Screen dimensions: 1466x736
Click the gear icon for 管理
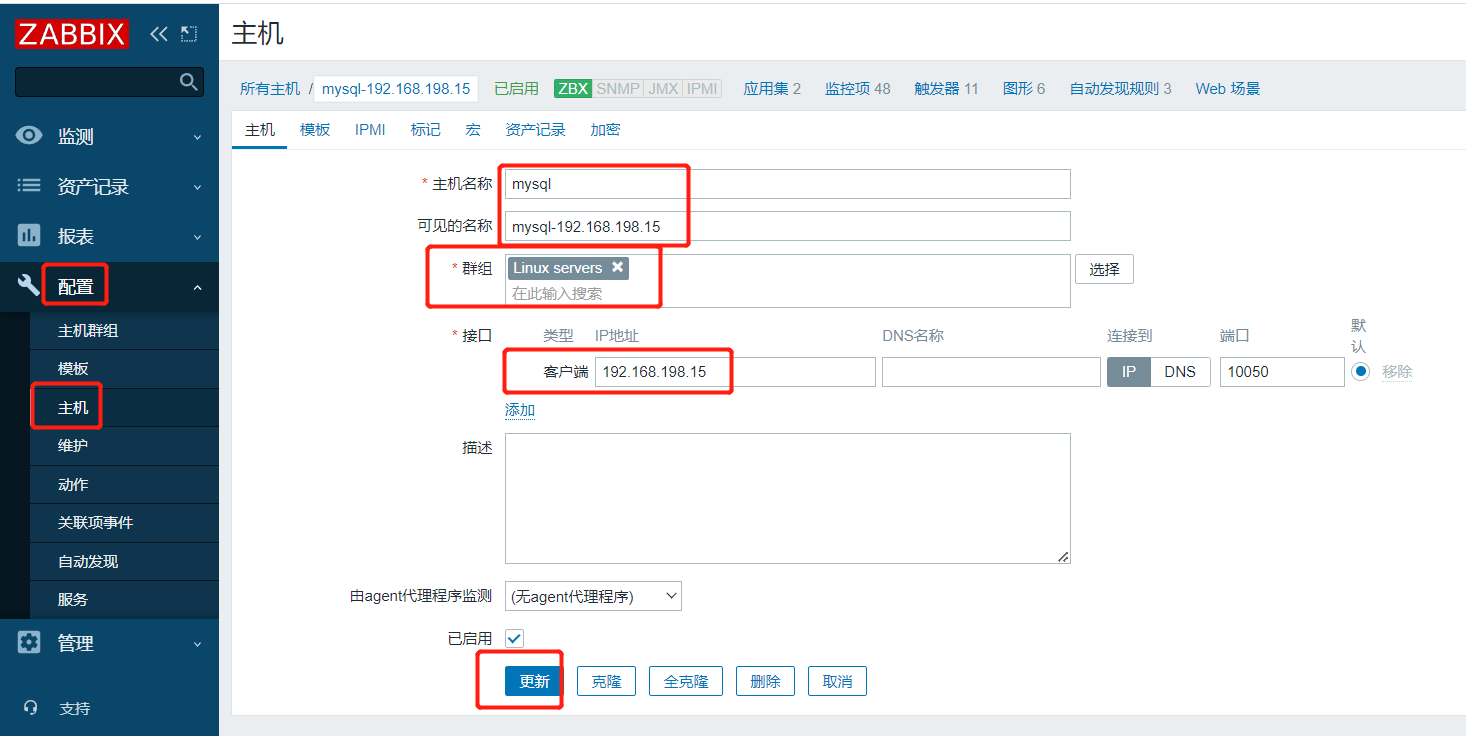point(30,643)
